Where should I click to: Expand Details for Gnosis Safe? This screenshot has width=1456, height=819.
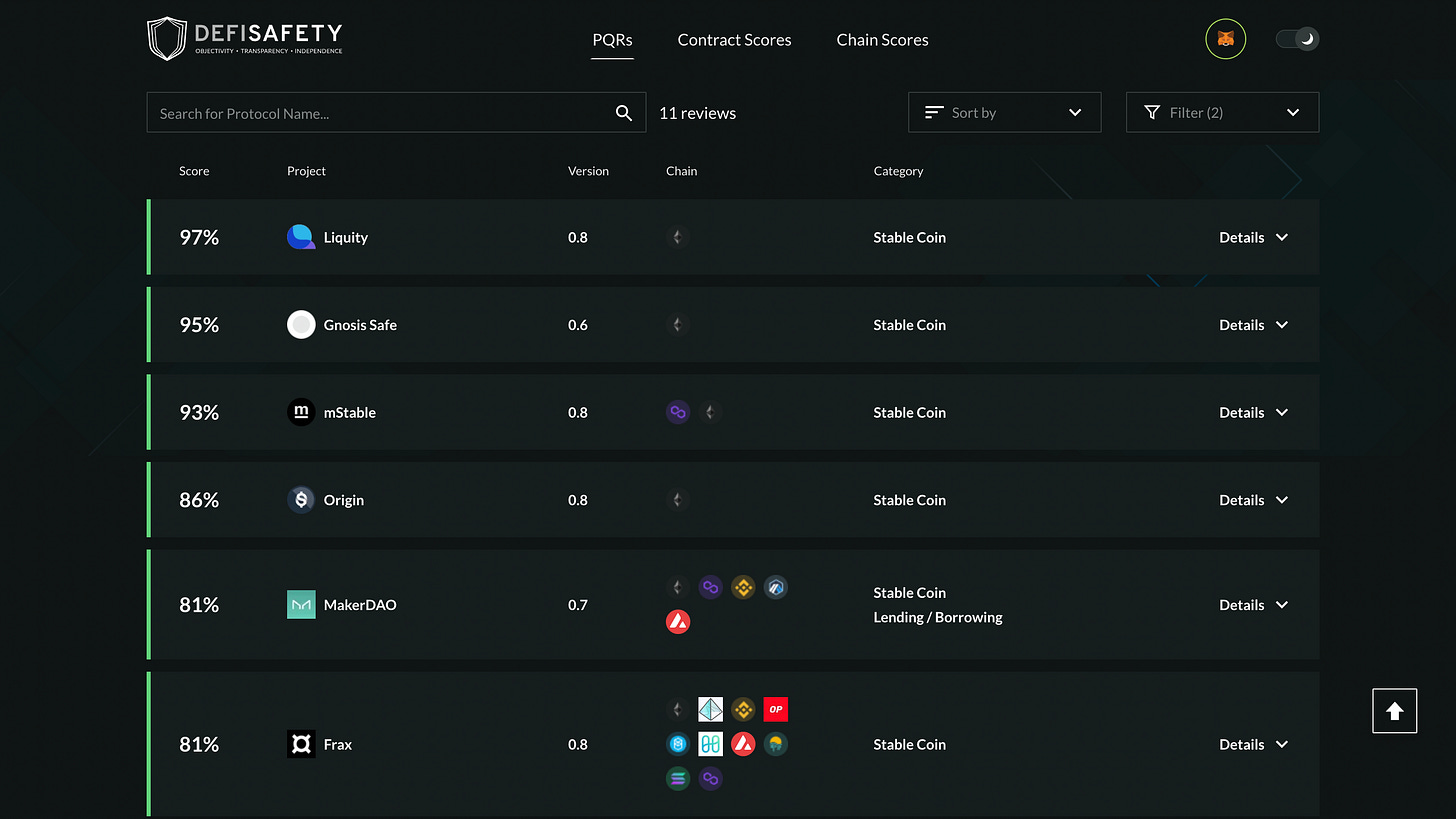click(1253, 325)
